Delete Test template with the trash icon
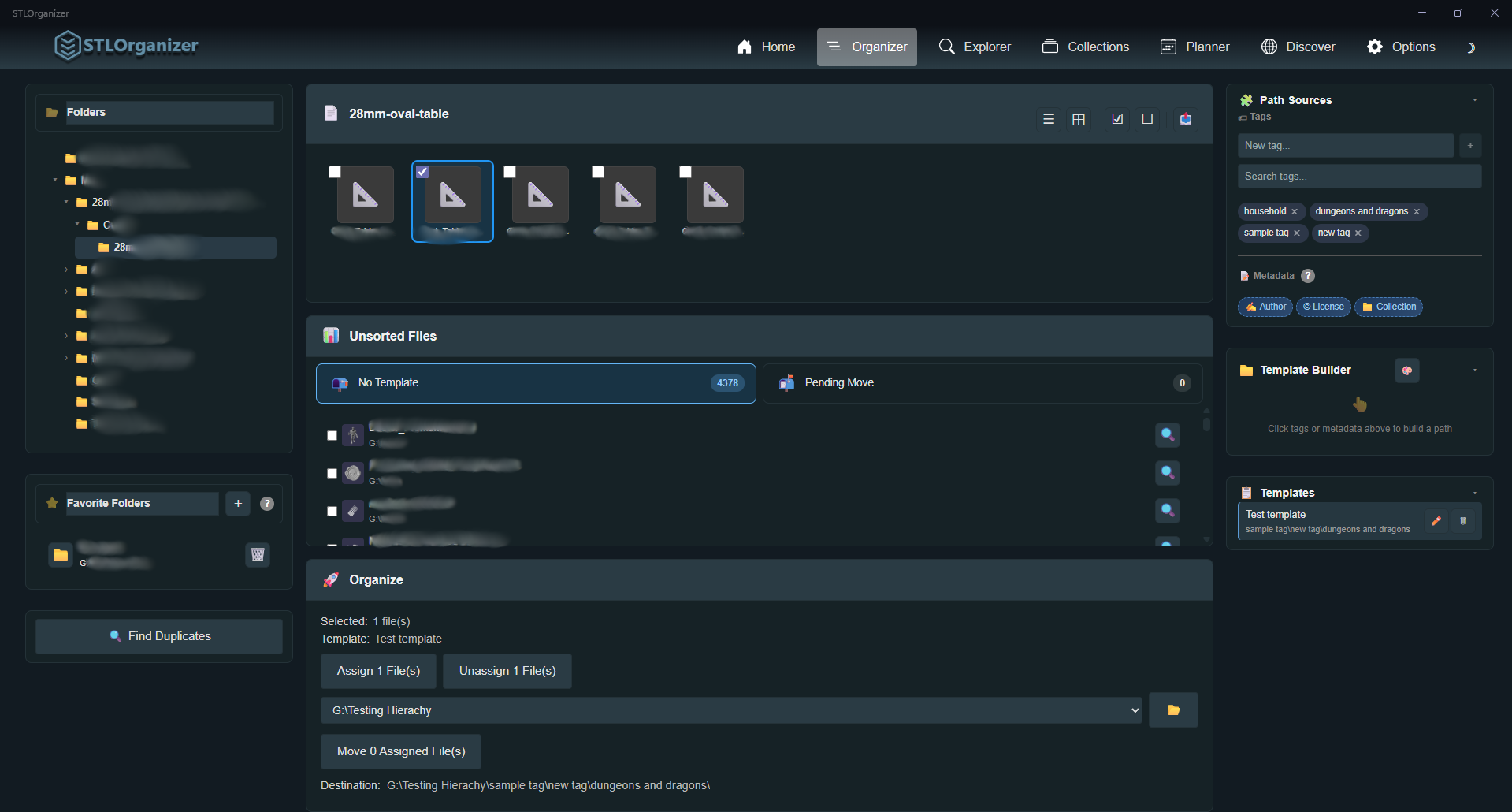 (1464, 521)
